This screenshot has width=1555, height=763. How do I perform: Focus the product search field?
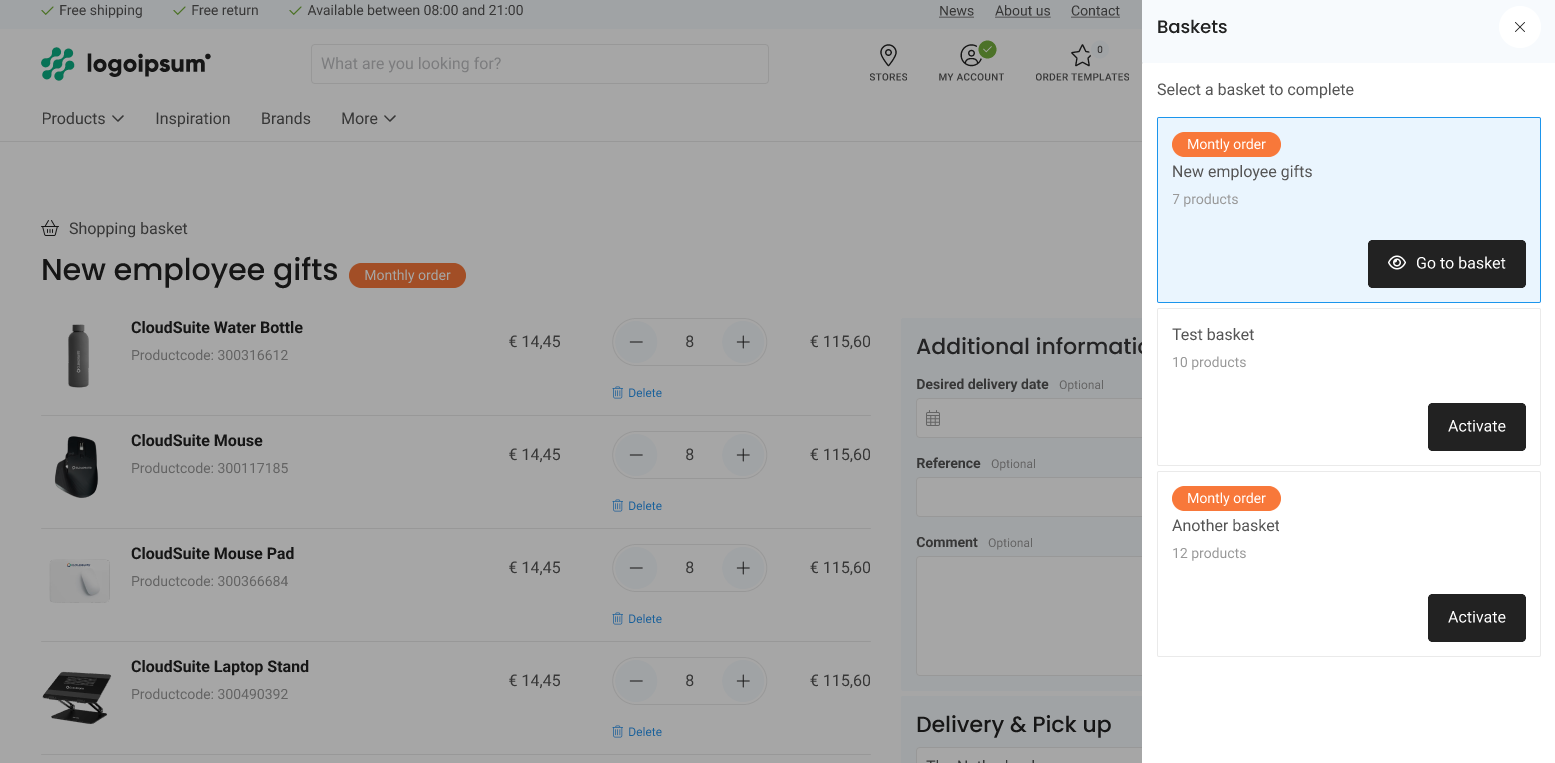(x=540, y=64)
